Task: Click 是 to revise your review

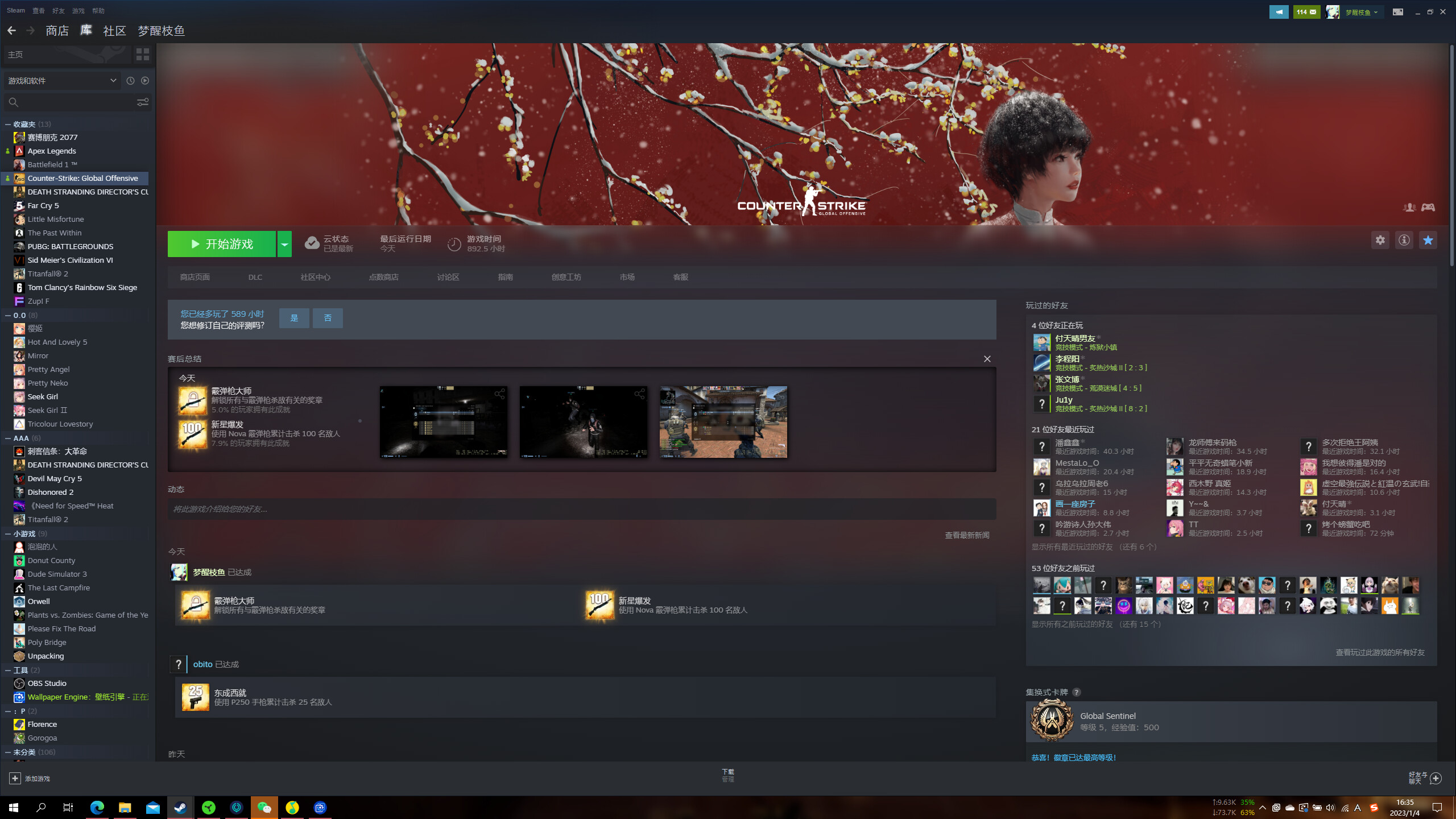Action: coord(294,318)
